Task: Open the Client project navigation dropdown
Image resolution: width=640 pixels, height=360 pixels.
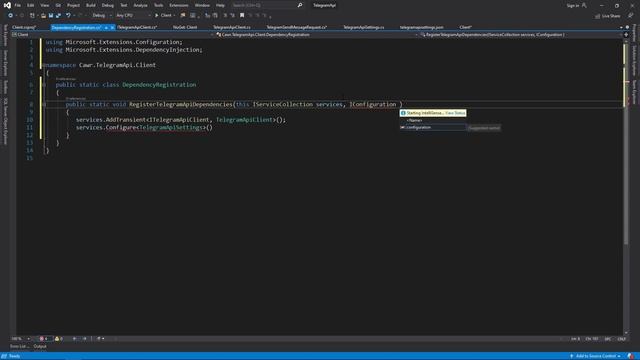Action: (x=113, y=35)
